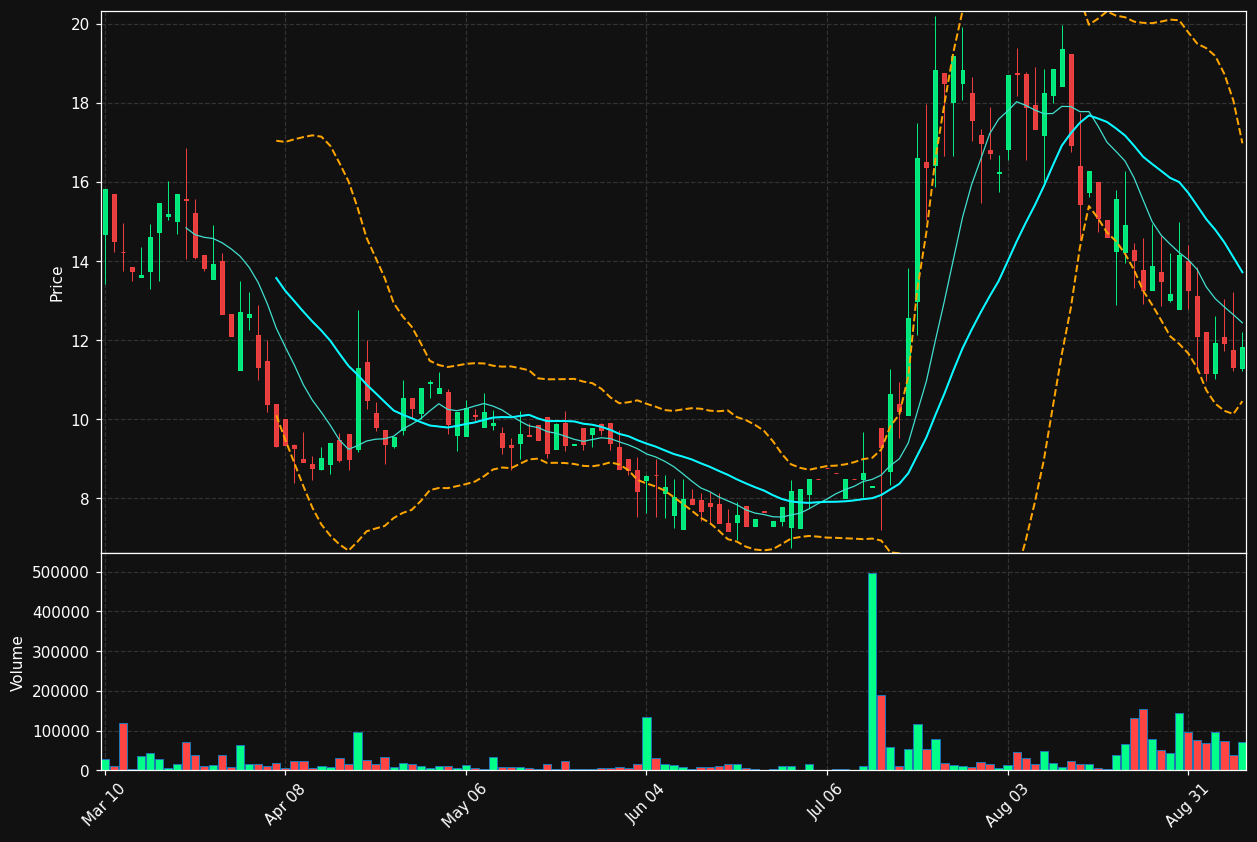Image resolution: width=1257 pixels, height=842 pixels.
Task: Click the volume tick label 100000
Action: click(x=62, y=731)
